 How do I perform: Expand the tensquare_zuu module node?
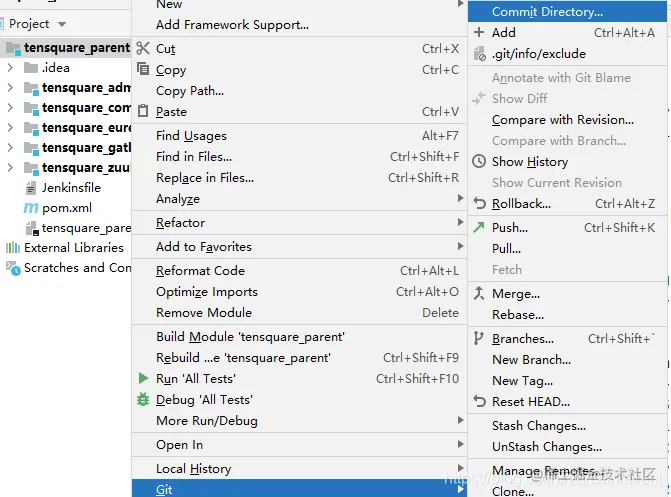click(10, 167)
